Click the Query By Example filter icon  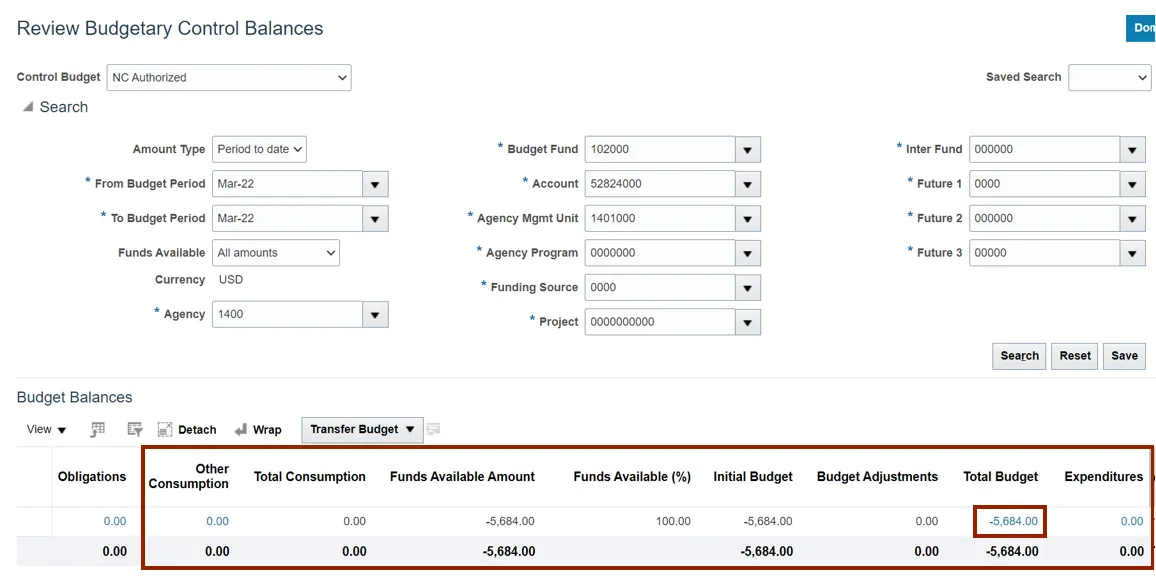click(x=135, y=430)
